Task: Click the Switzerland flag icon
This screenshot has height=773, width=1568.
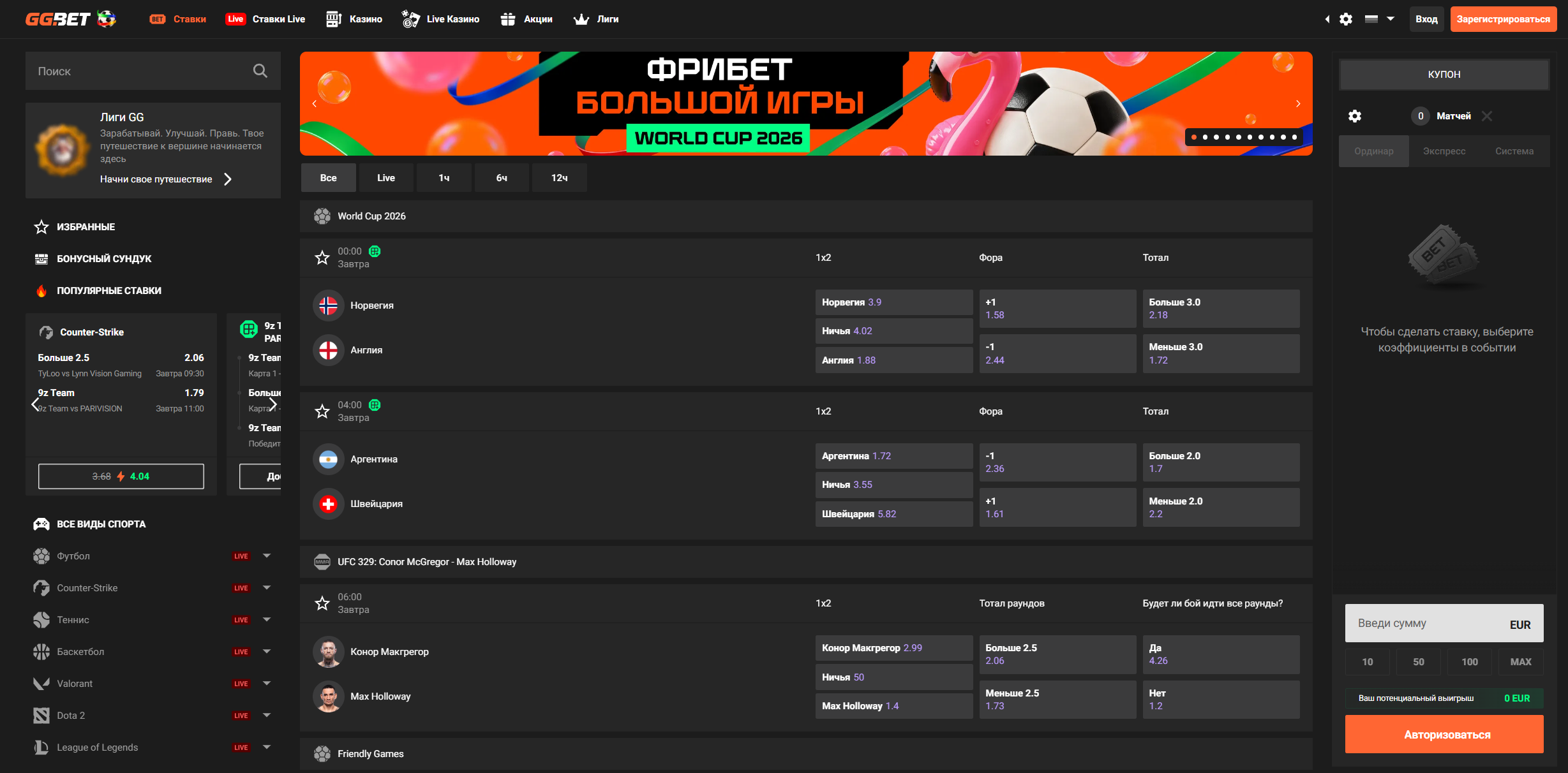Action: pyautogui.click(x=329, y=504)
